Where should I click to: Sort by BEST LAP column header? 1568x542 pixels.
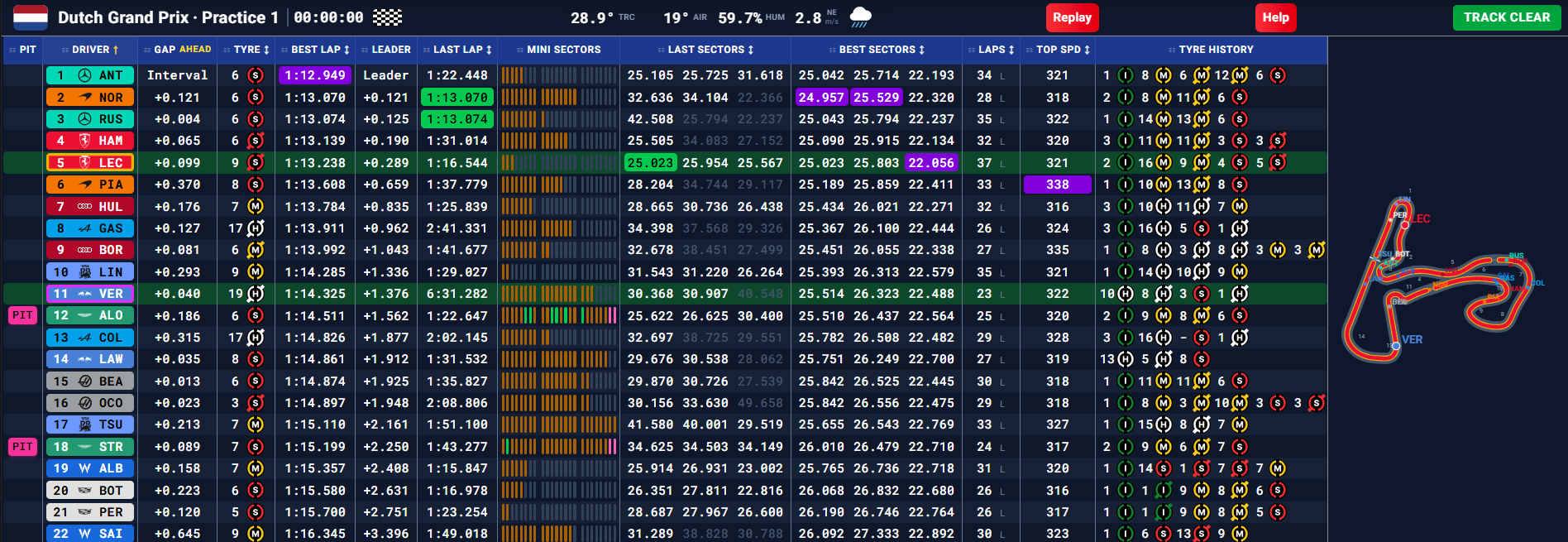tap(314, 50)
